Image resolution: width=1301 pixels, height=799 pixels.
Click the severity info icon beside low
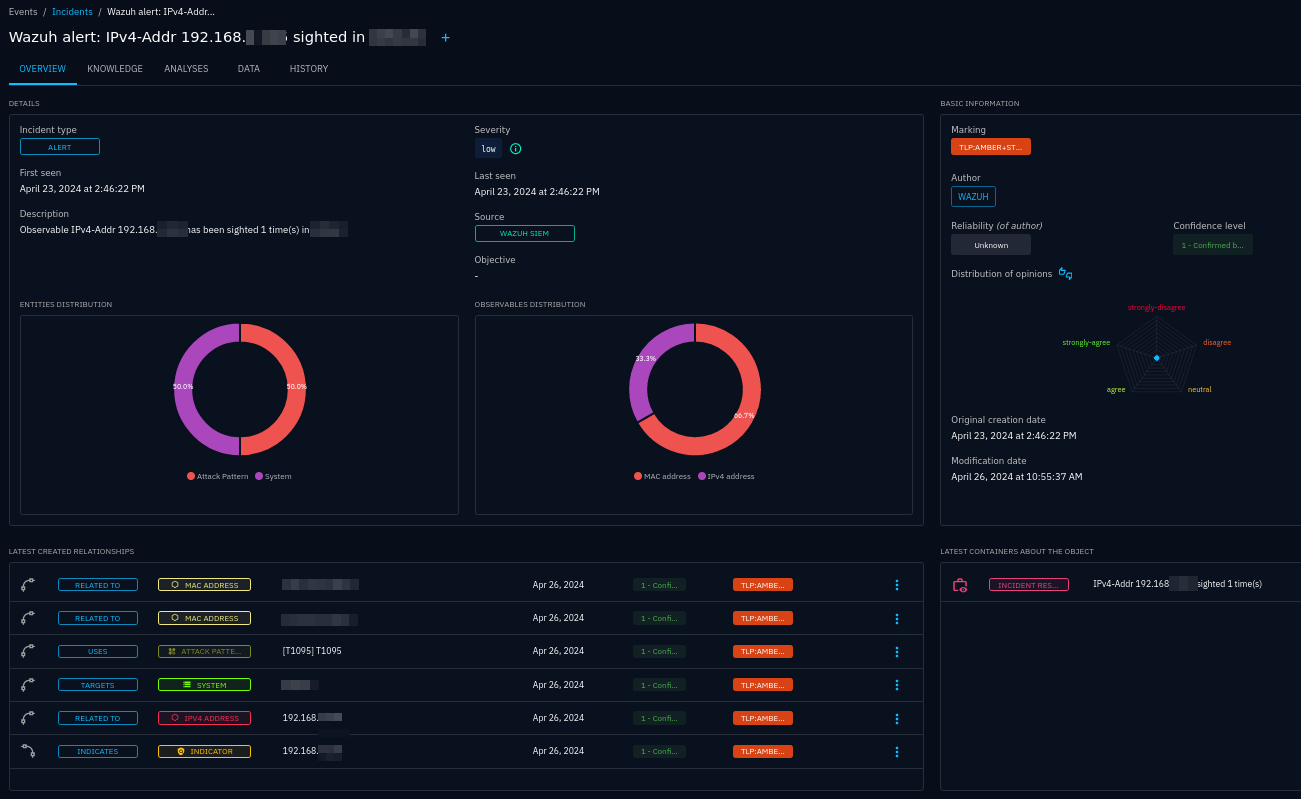click(516, 149)
